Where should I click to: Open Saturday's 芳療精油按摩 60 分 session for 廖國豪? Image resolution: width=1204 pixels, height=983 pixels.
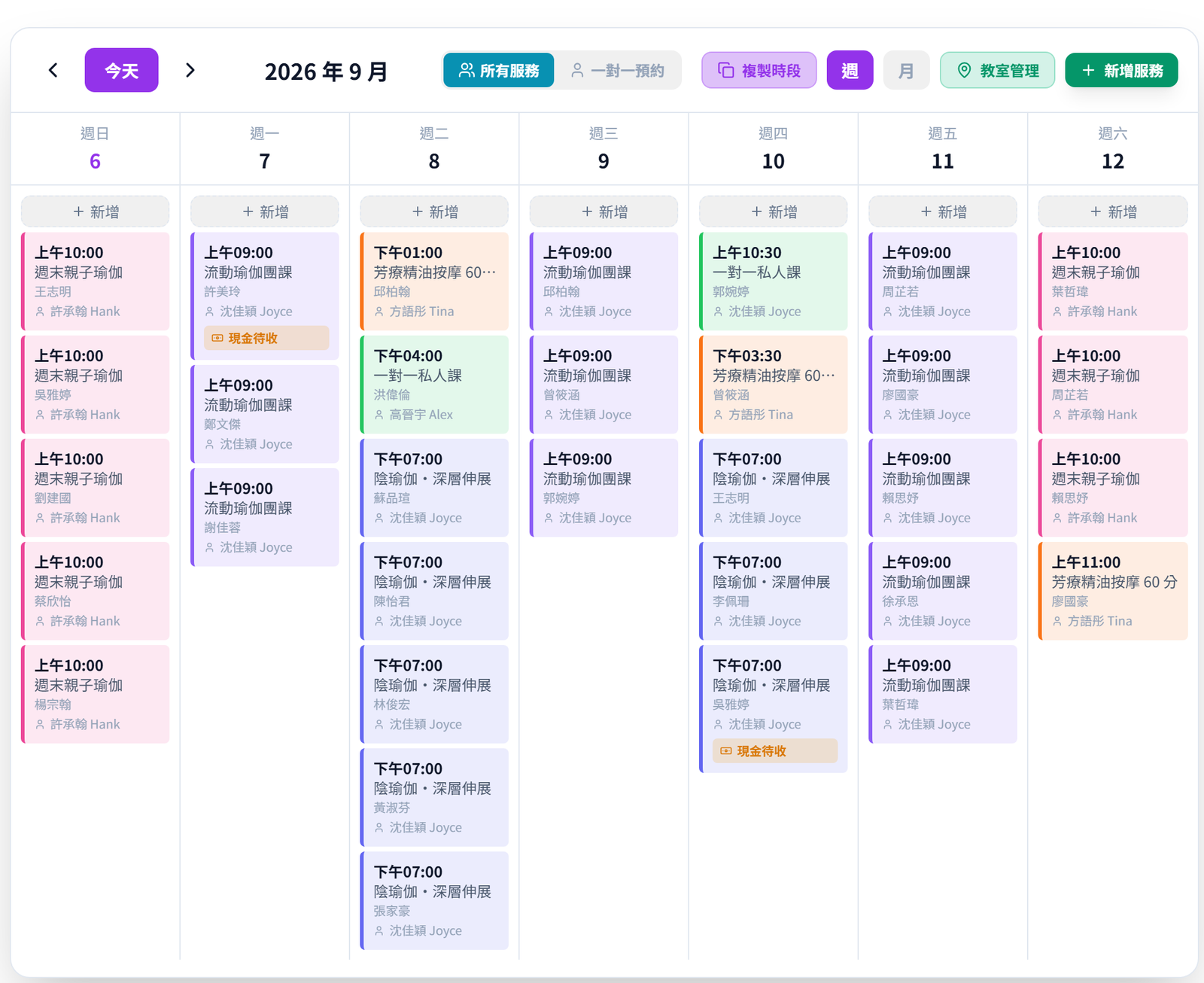tap(1113, 591)
